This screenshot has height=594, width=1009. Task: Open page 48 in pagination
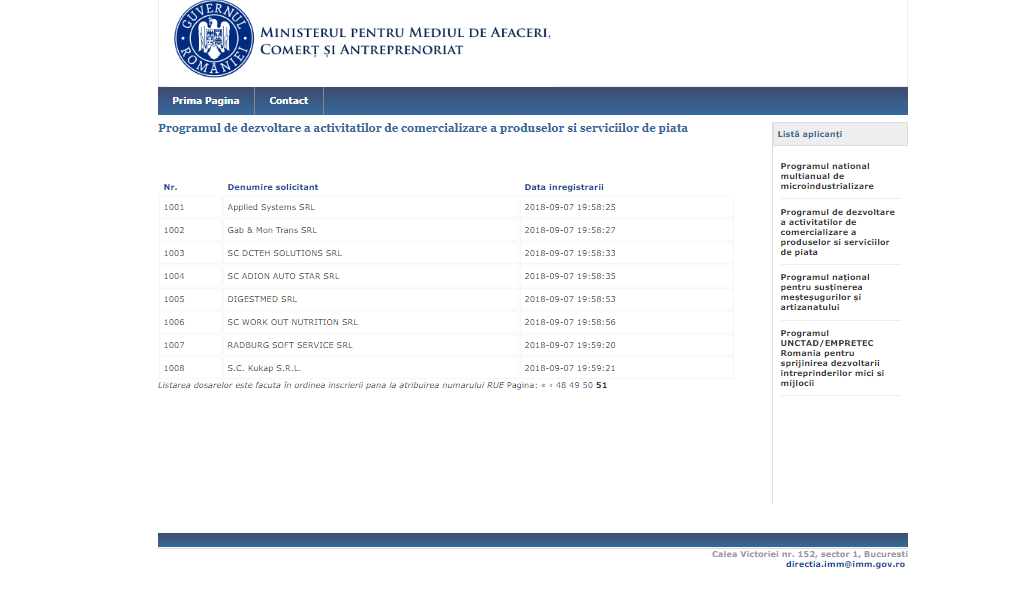pos(561,385)
